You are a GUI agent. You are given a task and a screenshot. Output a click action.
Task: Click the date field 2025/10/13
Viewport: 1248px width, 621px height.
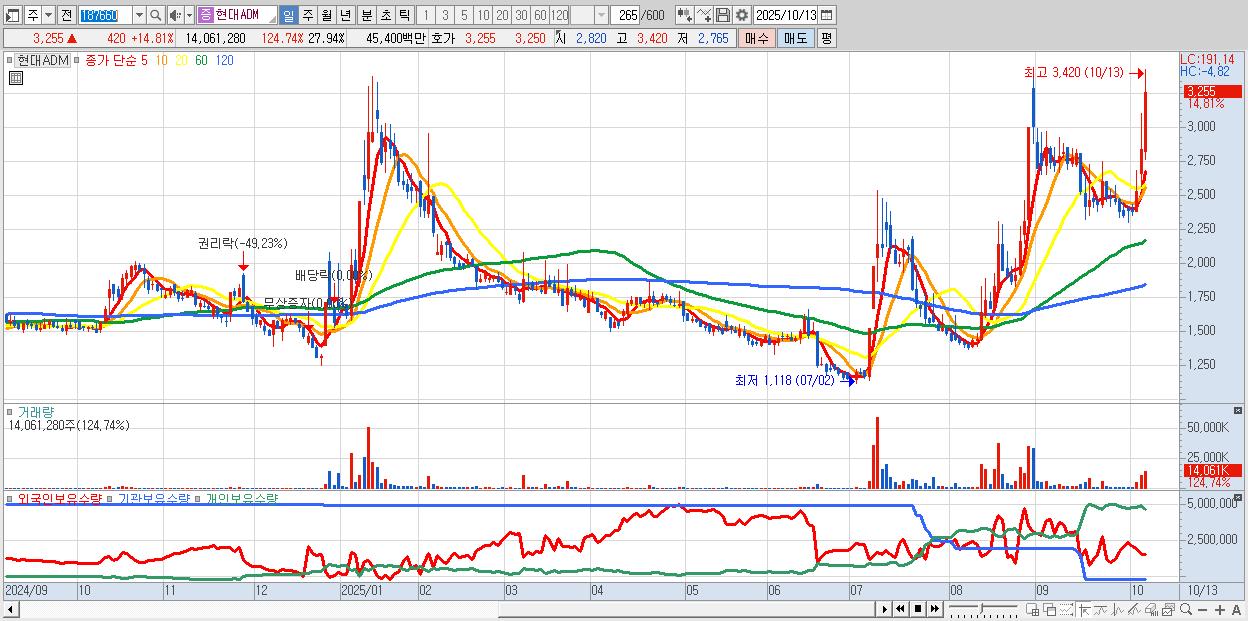(x=786, y=15)
